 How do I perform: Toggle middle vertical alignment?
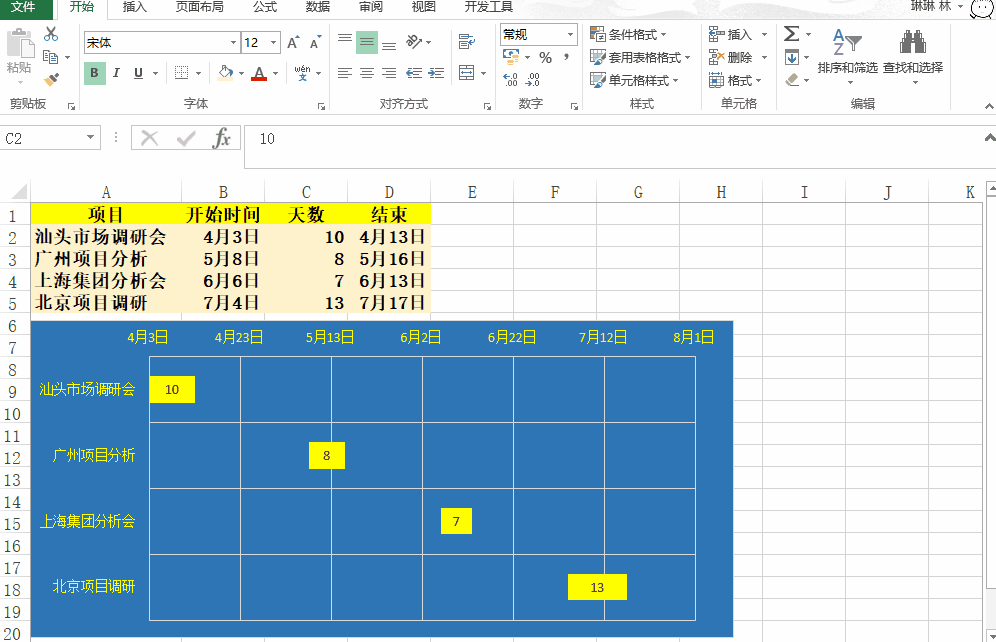(x=367, y=42)
